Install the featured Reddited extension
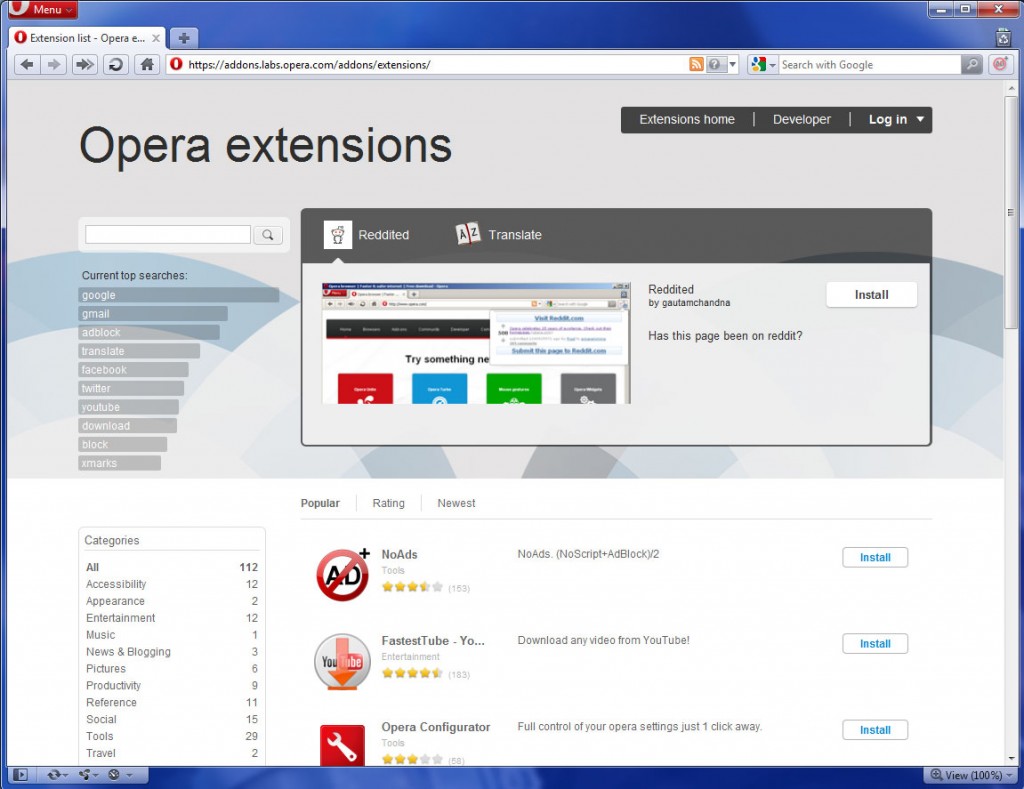 tap(871, 295)
